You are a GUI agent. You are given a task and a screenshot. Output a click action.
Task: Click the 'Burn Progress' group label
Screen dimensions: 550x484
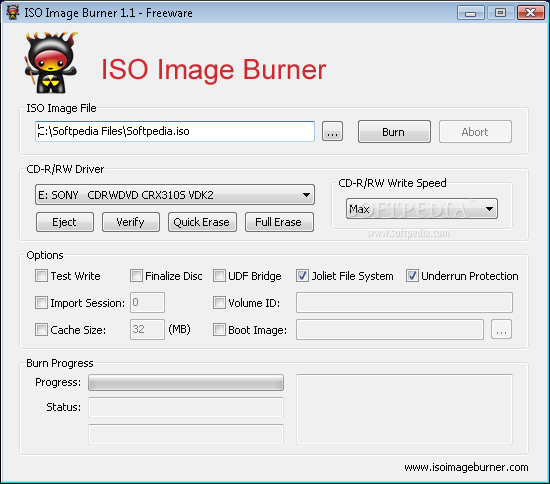point(60,363)
